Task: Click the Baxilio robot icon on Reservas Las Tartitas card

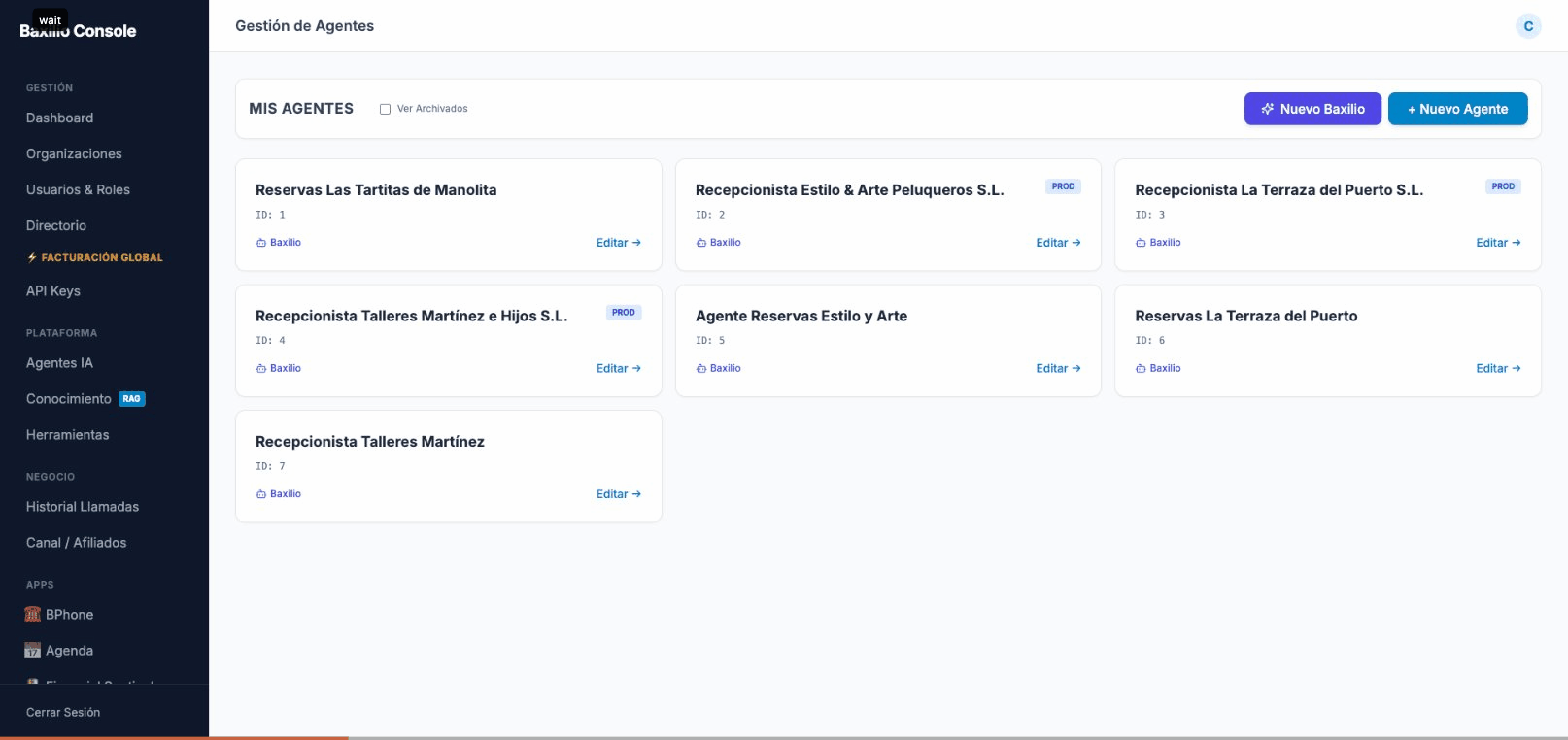Action: pos(261,243)
